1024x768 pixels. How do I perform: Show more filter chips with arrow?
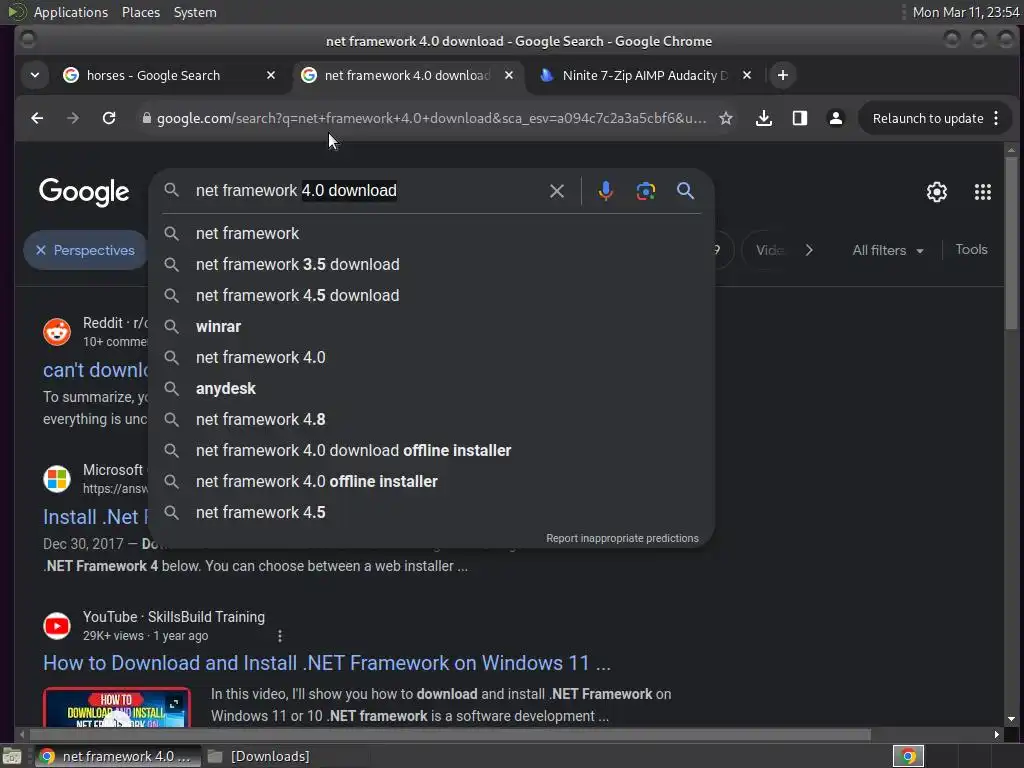click(x=809, y=250)
